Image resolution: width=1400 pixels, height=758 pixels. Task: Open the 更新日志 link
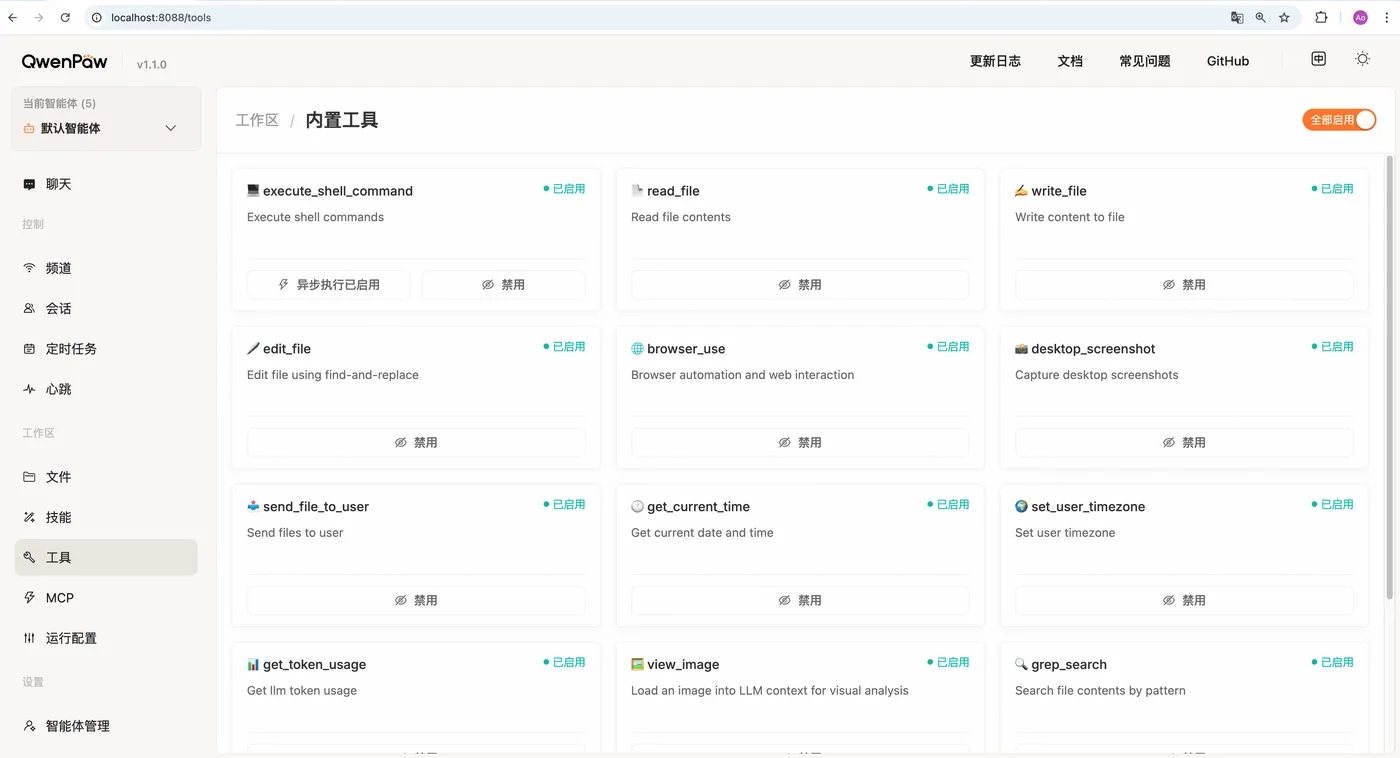coord(995,61)
